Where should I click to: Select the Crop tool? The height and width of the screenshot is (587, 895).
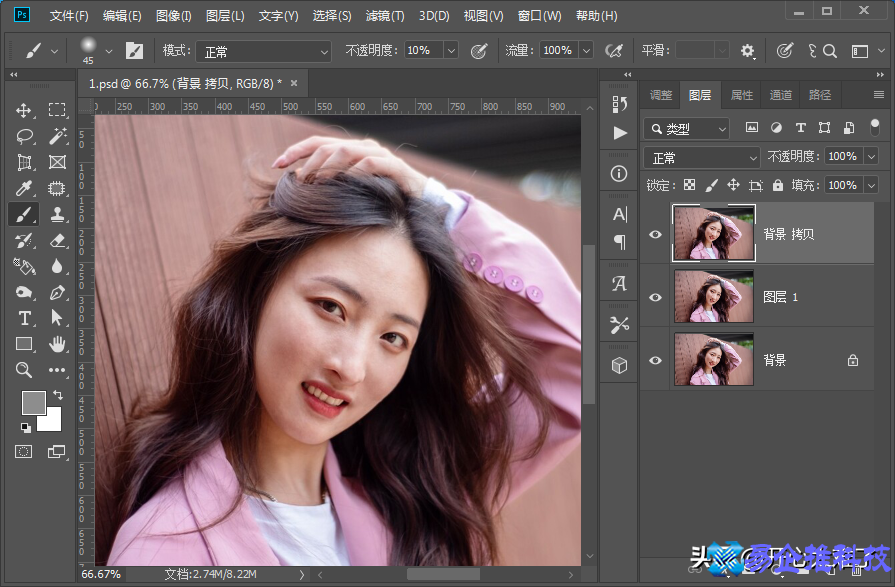[x=25, y=162]
